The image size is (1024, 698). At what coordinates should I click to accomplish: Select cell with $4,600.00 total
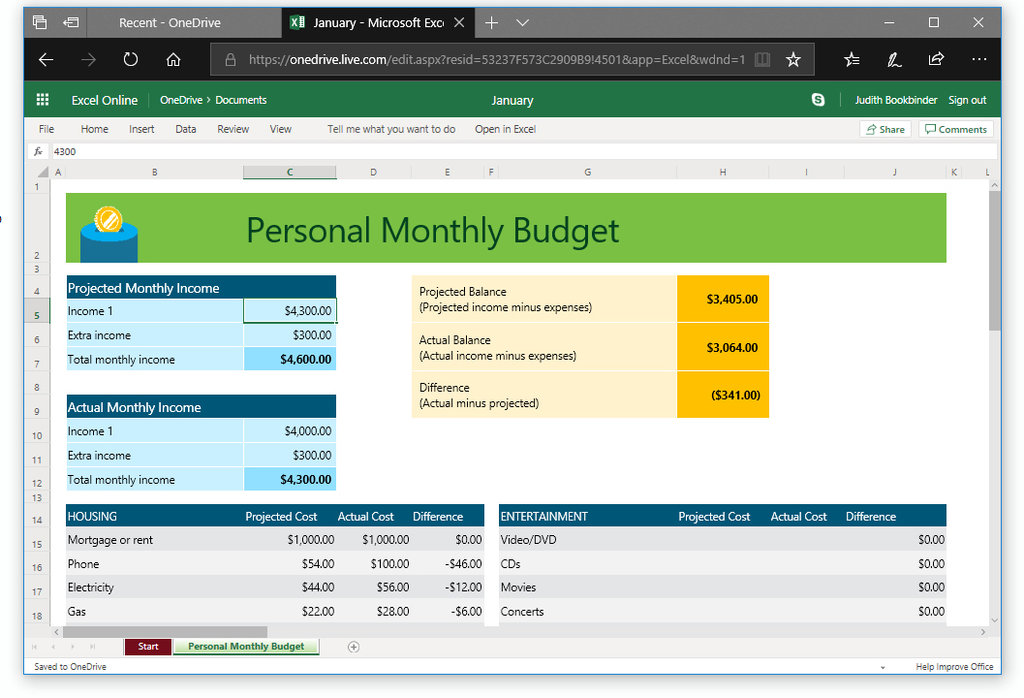coord(290,359)
